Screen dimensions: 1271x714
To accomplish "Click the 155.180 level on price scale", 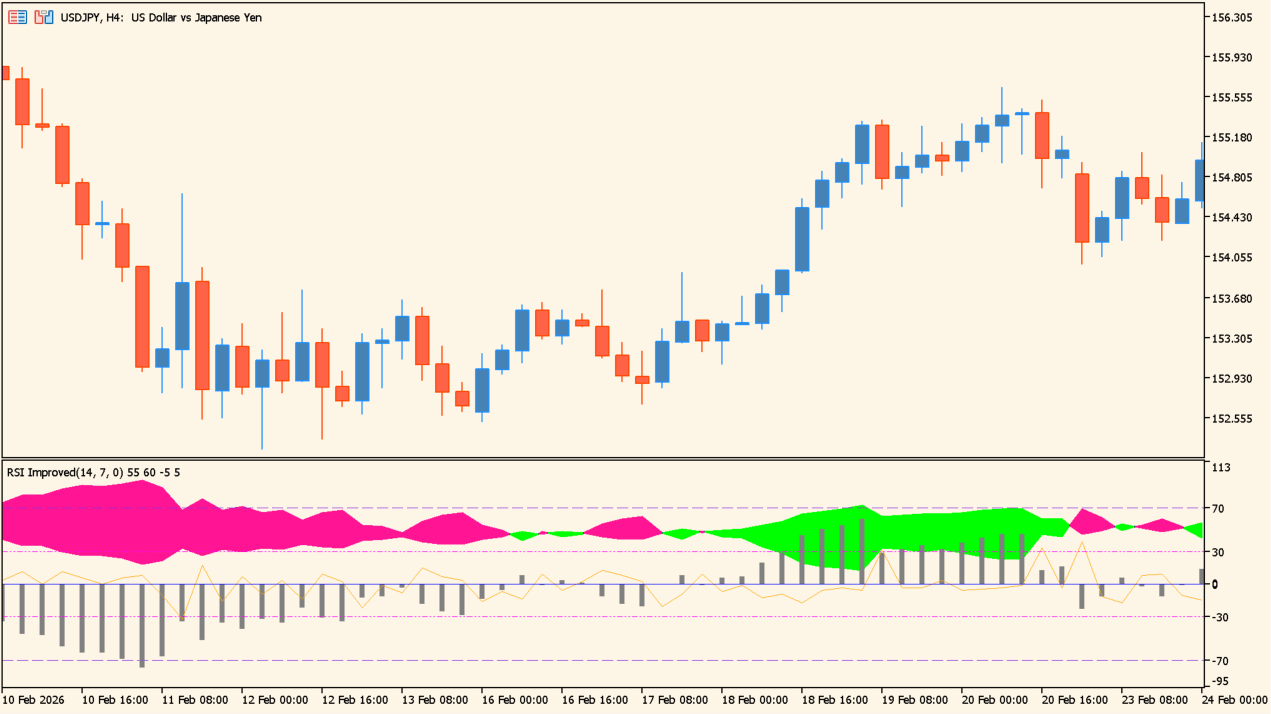I will [1232, 138].
